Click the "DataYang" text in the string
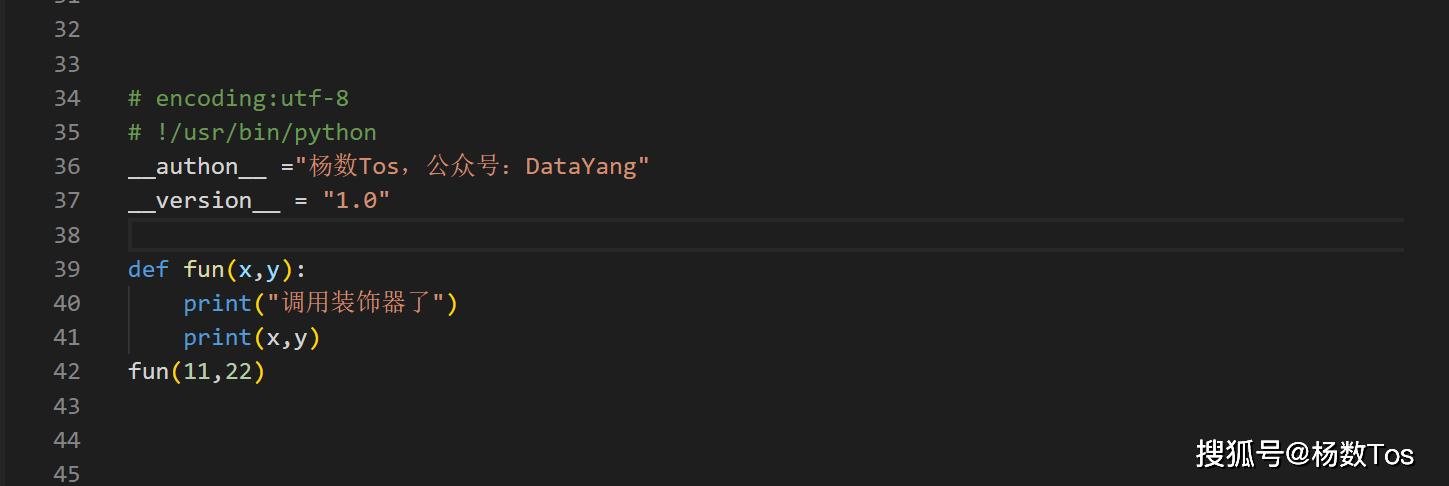 click(581, 166)
